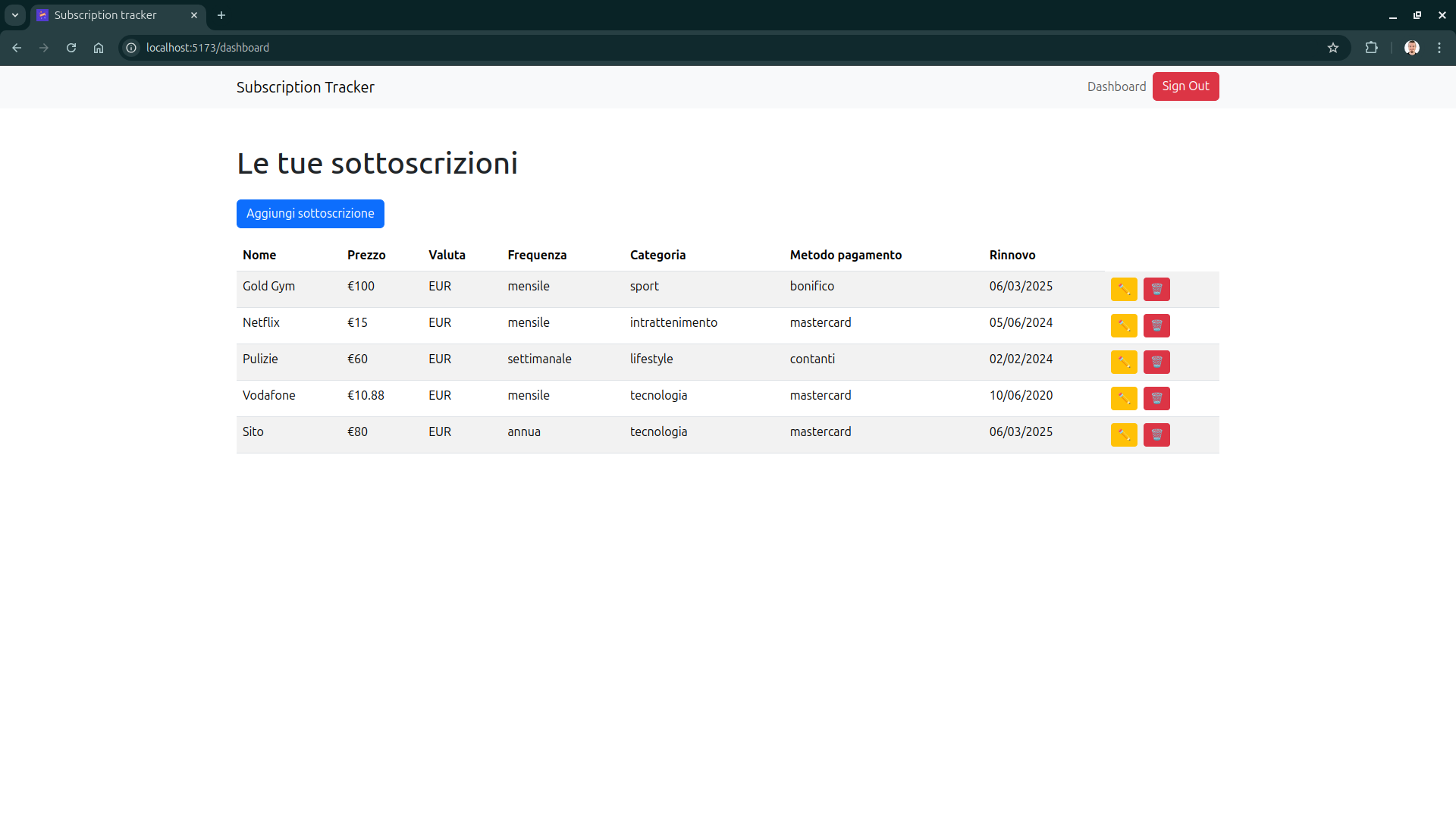Open a new browser tab
The image size is (1456, 819).
pyautogui.click(x=221, y=15)
